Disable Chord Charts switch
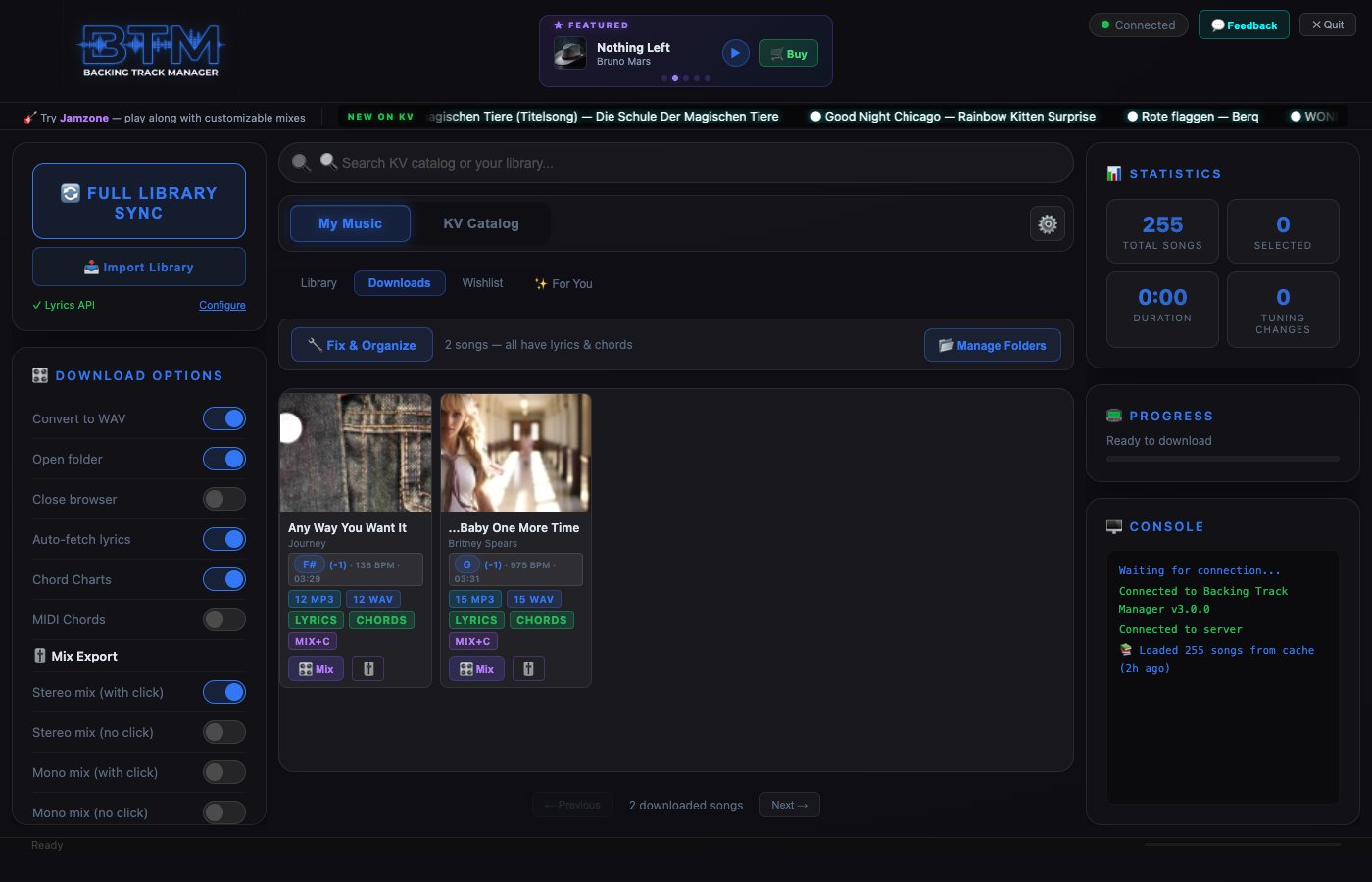Screen dimensions: 1372x882 pyautogui.click(x=224, y=579)
